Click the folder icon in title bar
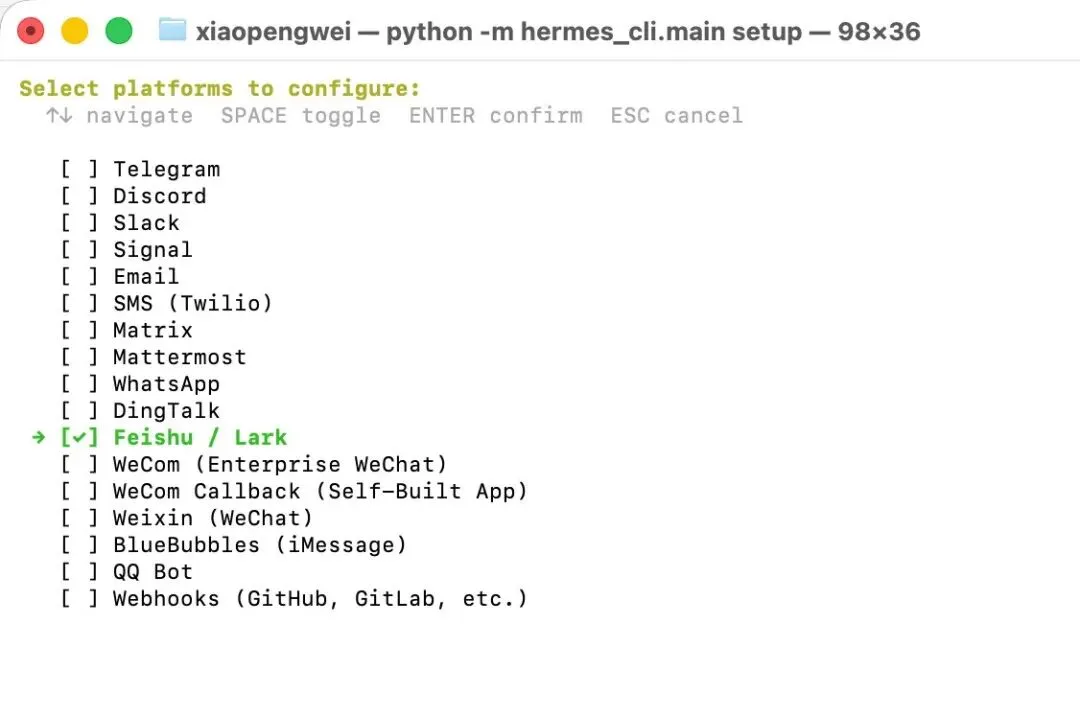Screen dimensions: 1080x716 [172, 30]
